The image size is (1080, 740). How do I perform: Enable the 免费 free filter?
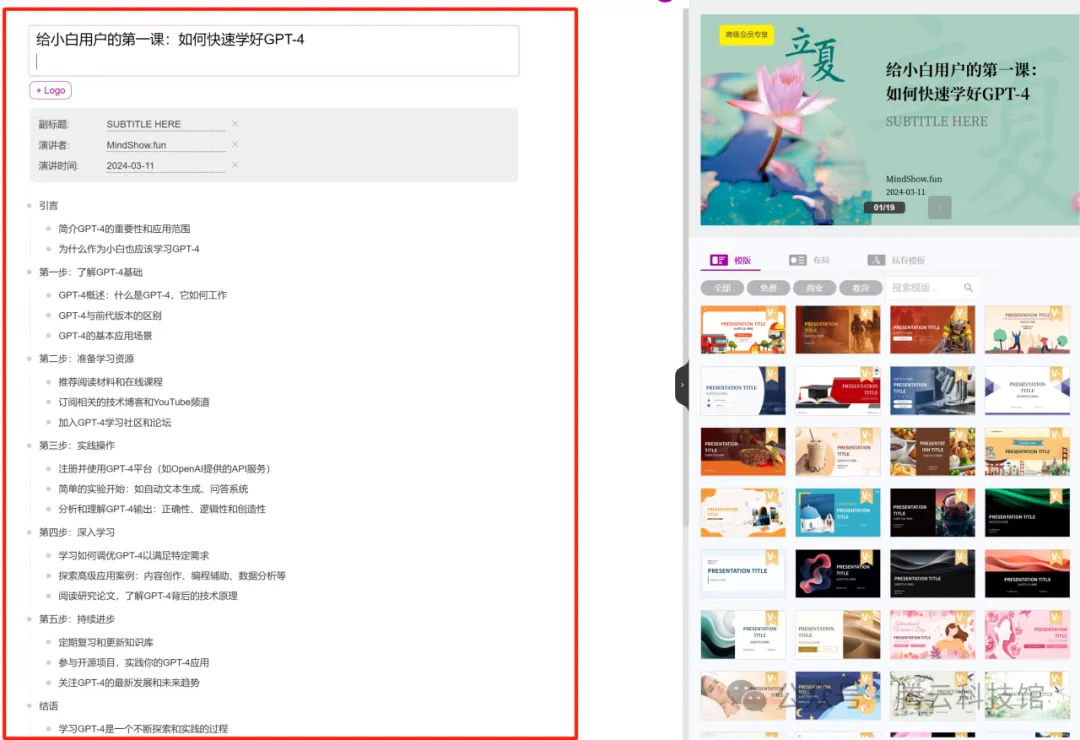tap(767, 287)
